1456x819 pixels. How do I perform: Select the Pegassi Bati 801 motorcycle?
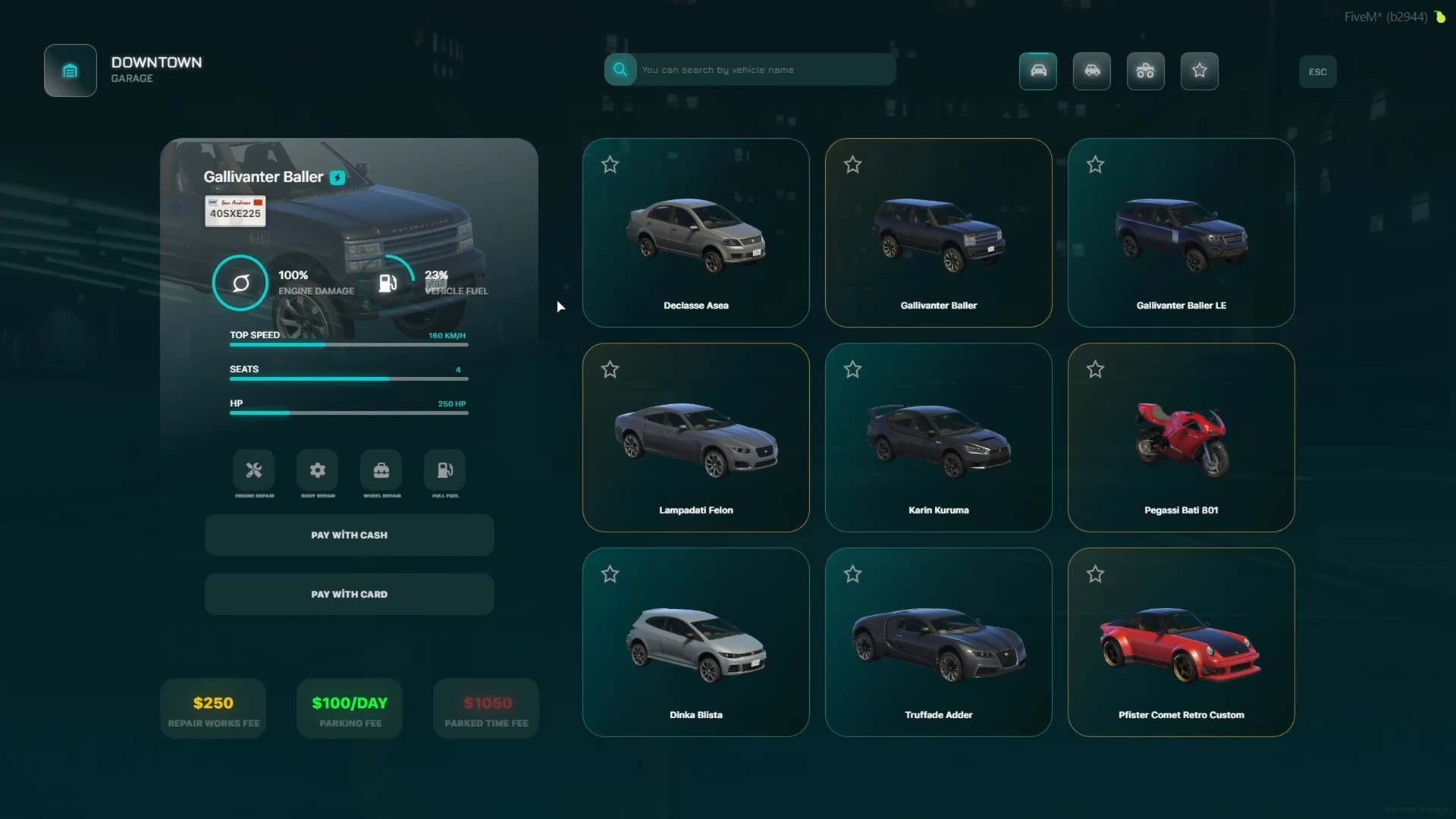(1181, 438)
